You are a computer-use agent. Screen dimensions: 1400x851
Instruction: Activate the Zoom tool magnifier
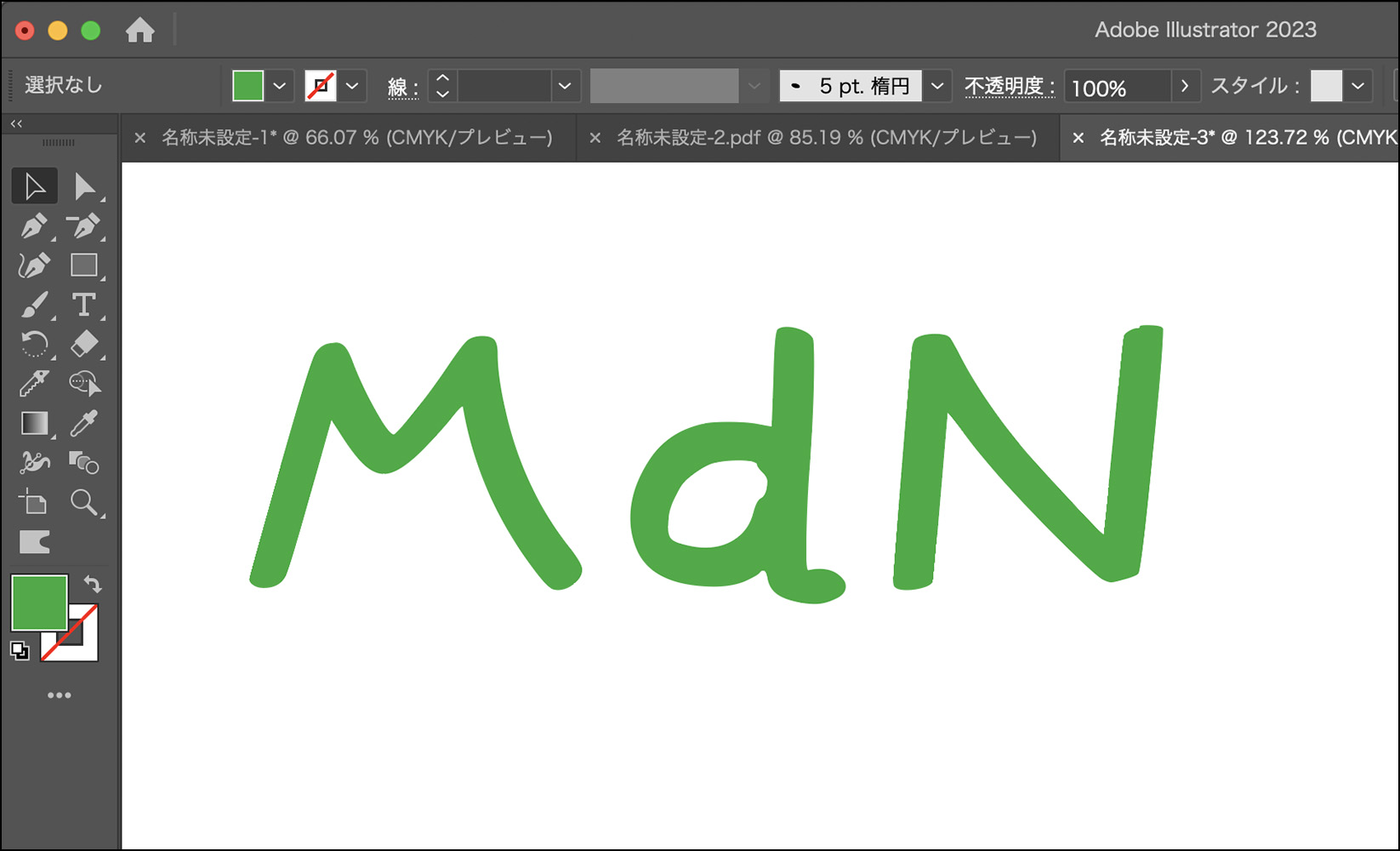pyautogui.click(x=83, y=502)
